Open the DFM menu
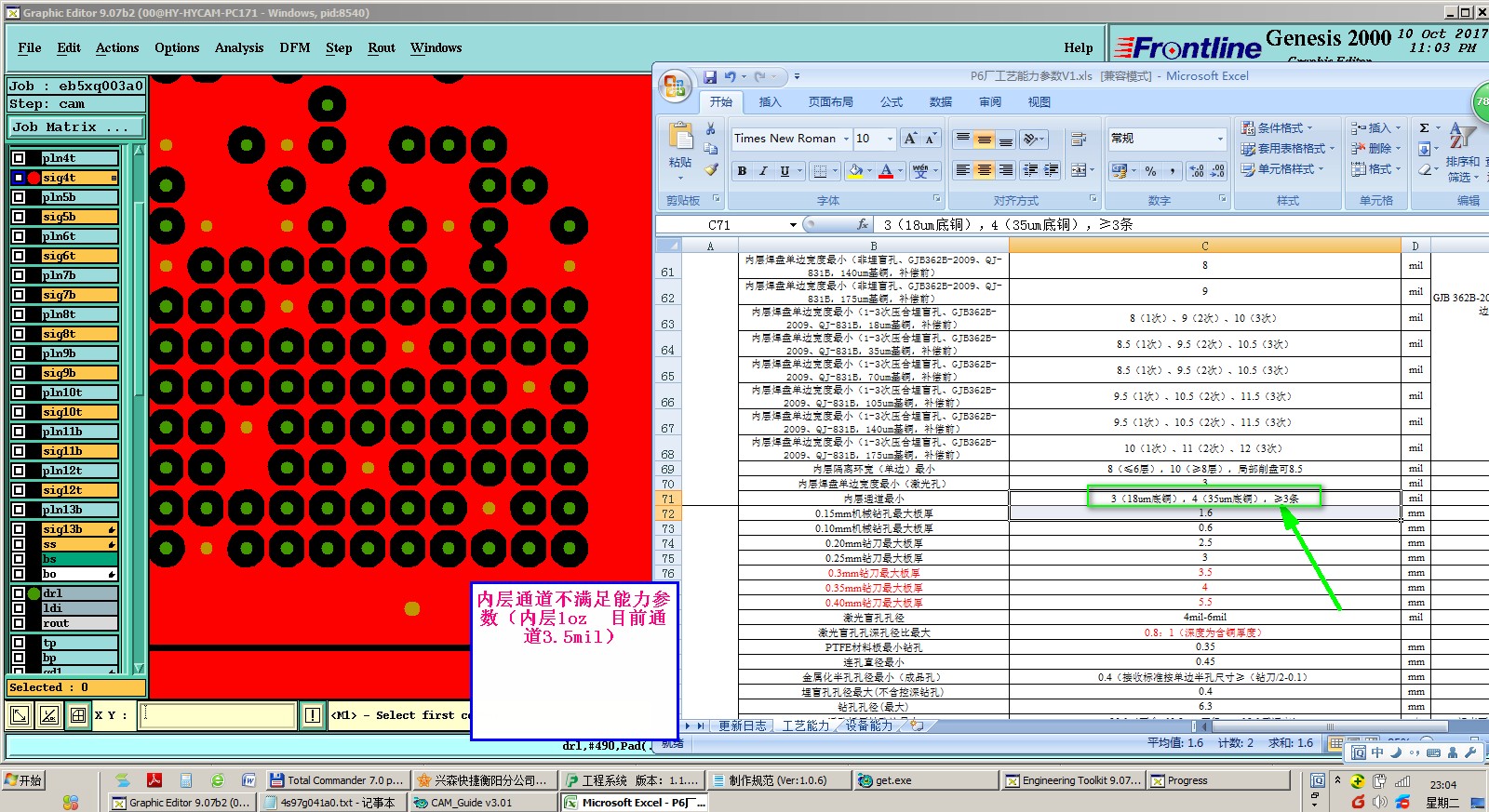This screenshot has width=1489, height=812. (295, 47)
